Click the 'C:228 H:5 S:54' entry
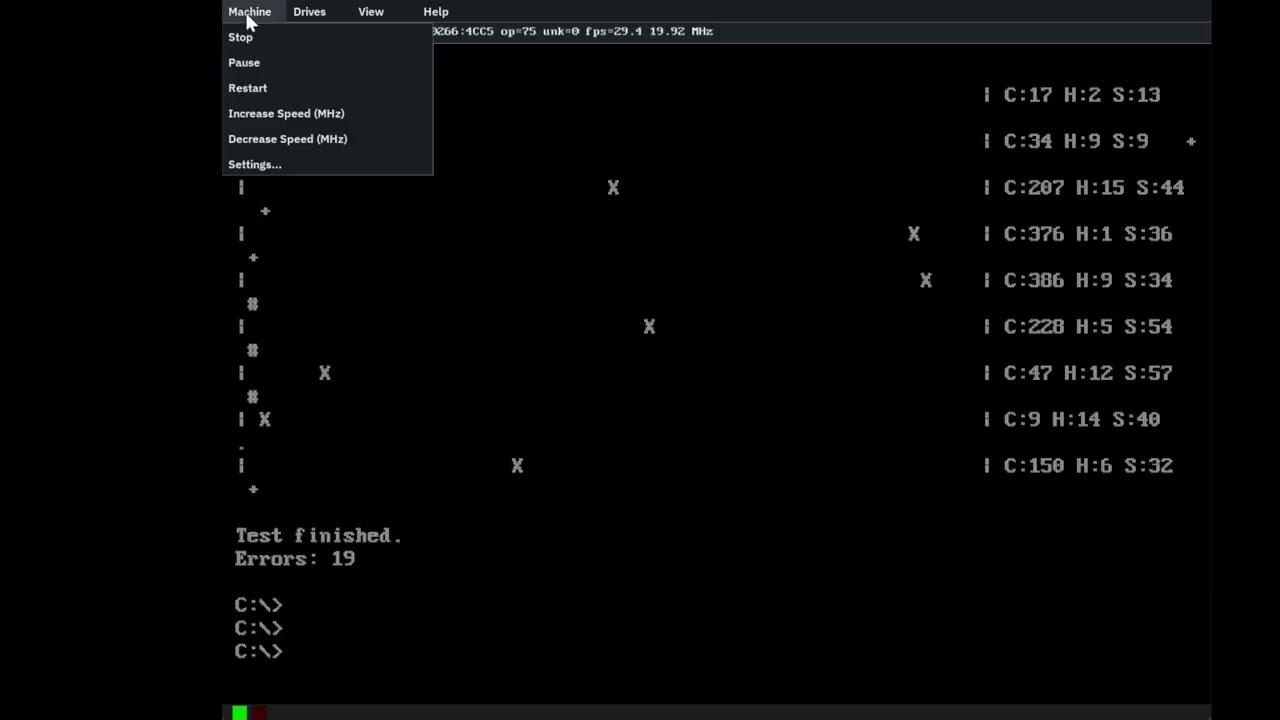Viewport: 1280px width, 720px height. pyautogui.click(x=1088, y=326)
